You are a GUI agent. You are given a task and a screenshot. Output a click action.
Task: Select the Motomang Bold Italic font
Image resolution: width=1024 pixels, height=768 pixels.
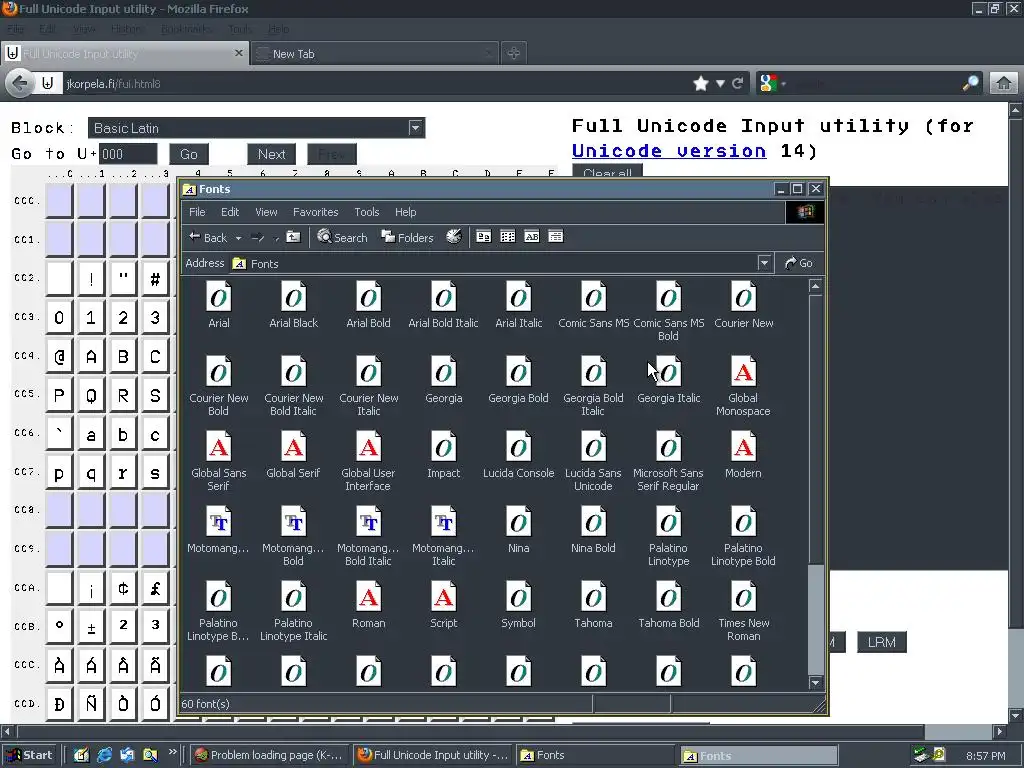(x=368, y=537)
